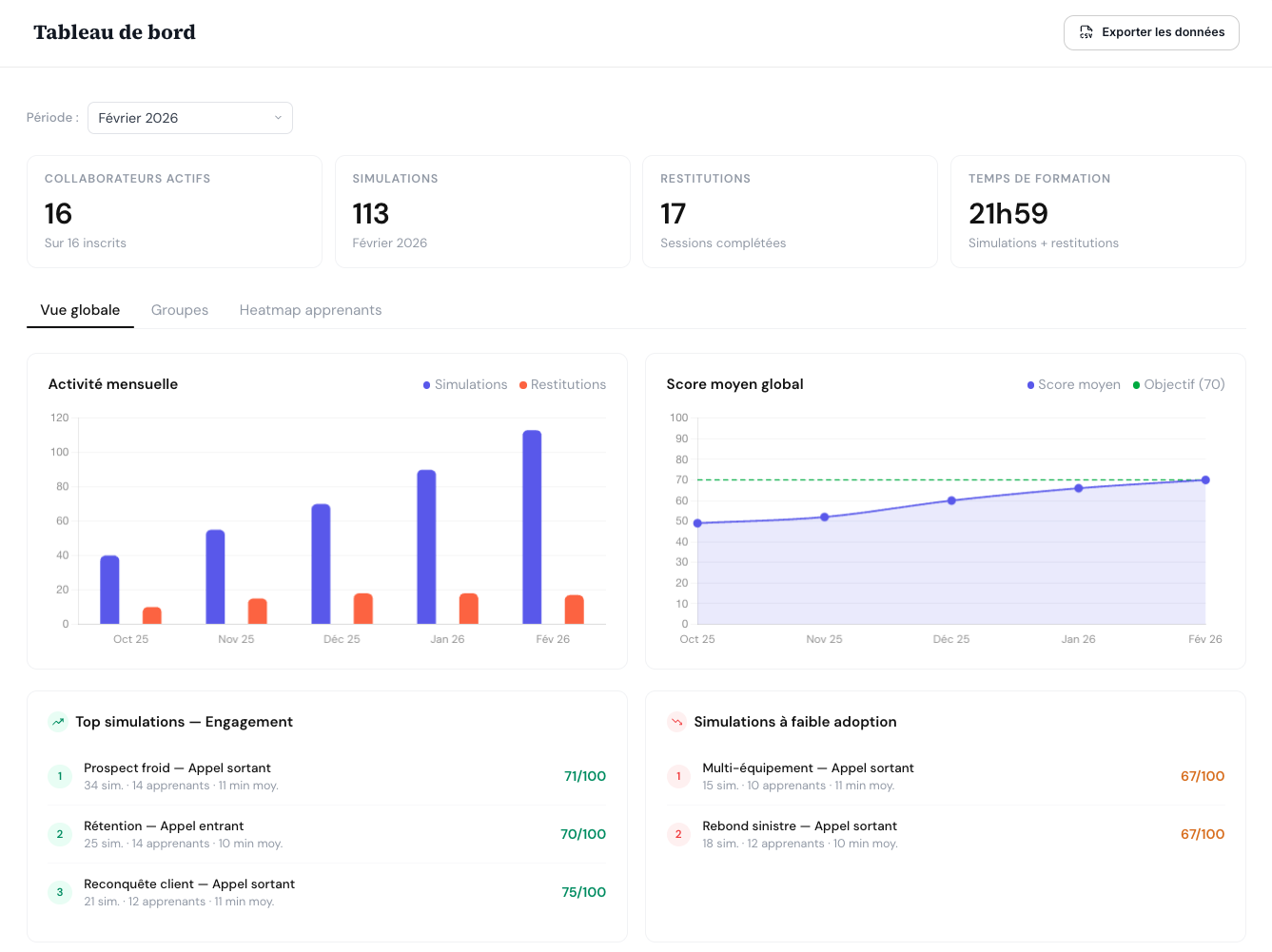Switch to the Groupes tab
The image size is (1272, 952).
(x=179, y=310)
